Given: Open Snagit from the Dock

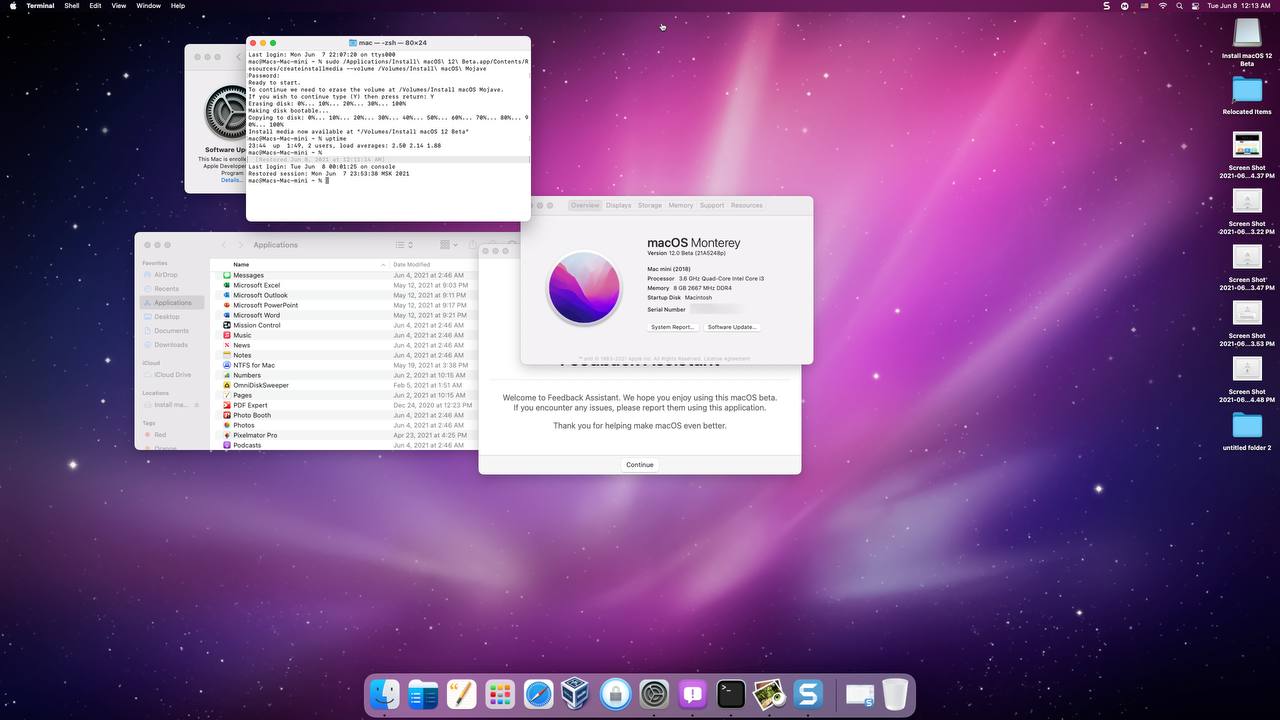Looking at the screenshot, I should pyautogui.click(x=808, y=694).
